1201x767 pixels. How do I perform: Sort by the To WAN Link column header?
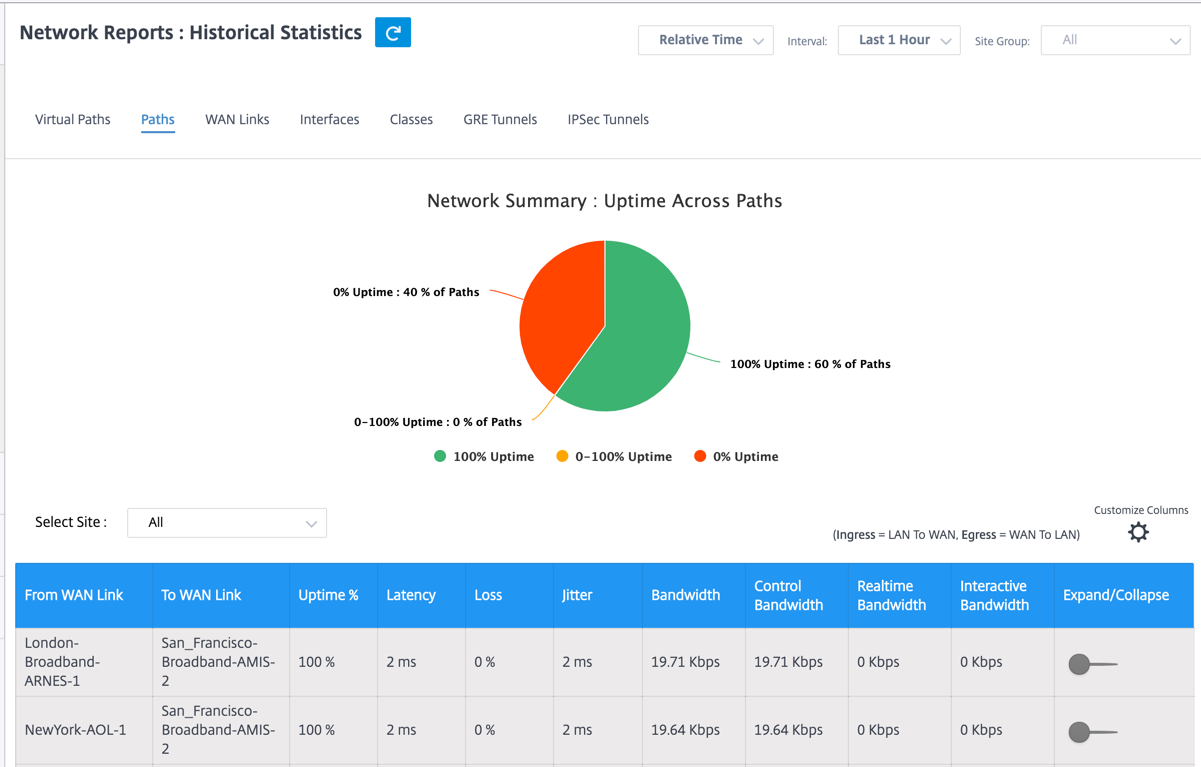(x=221, y=595)
